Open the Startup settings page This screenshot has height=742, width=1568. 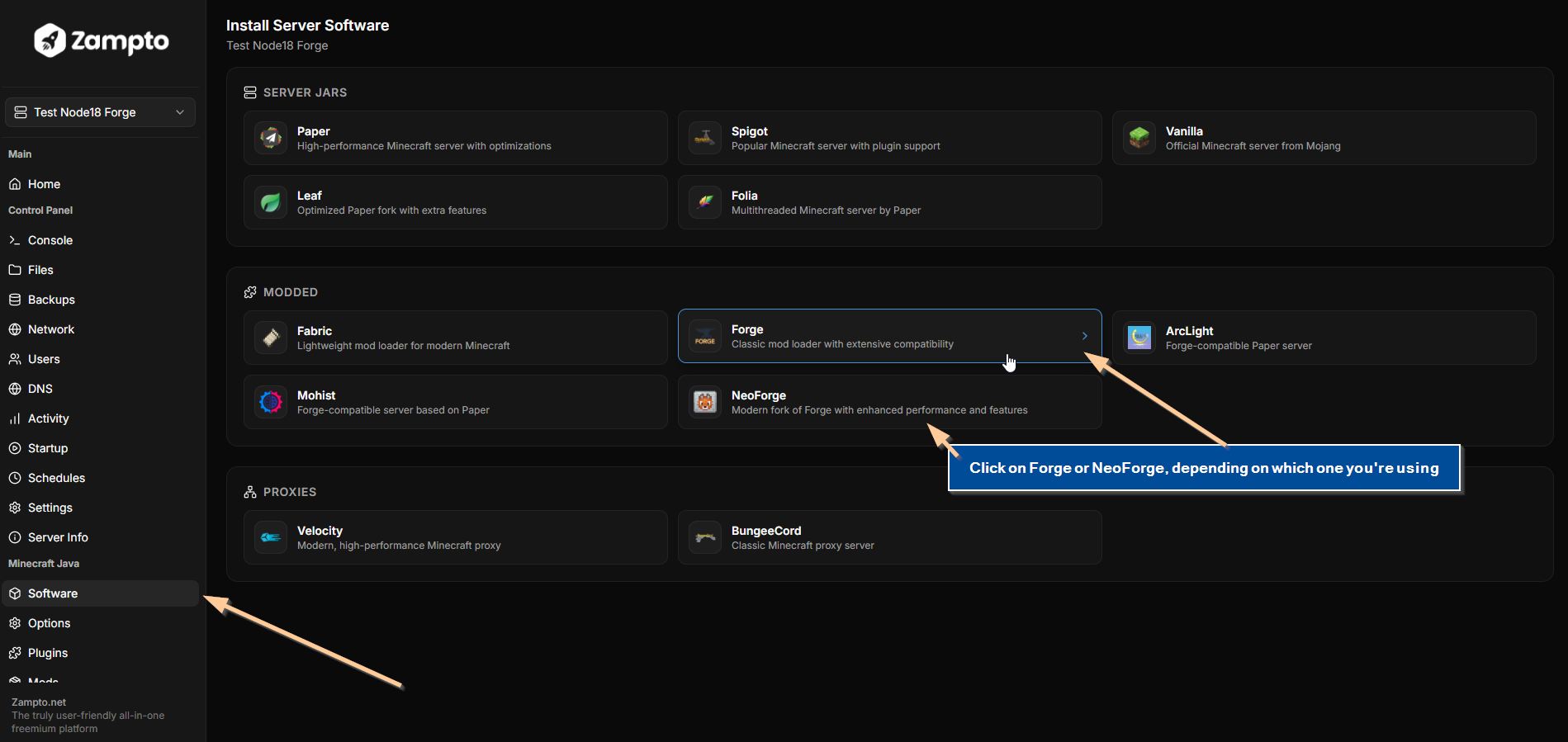click(x=100, y=448)
